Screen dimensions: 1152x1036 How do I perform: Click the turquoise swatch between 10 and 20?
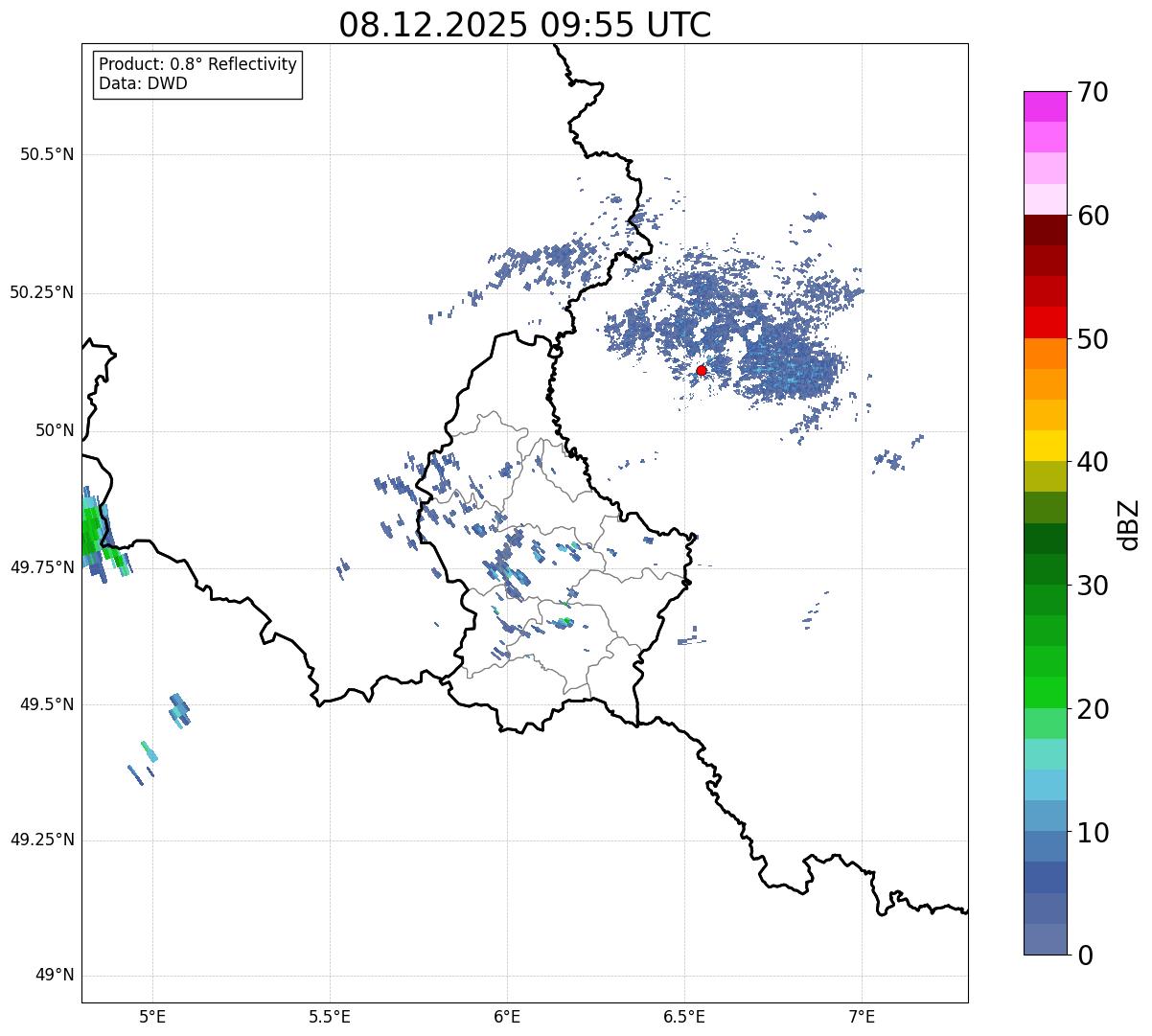[x=1046, y=754]
